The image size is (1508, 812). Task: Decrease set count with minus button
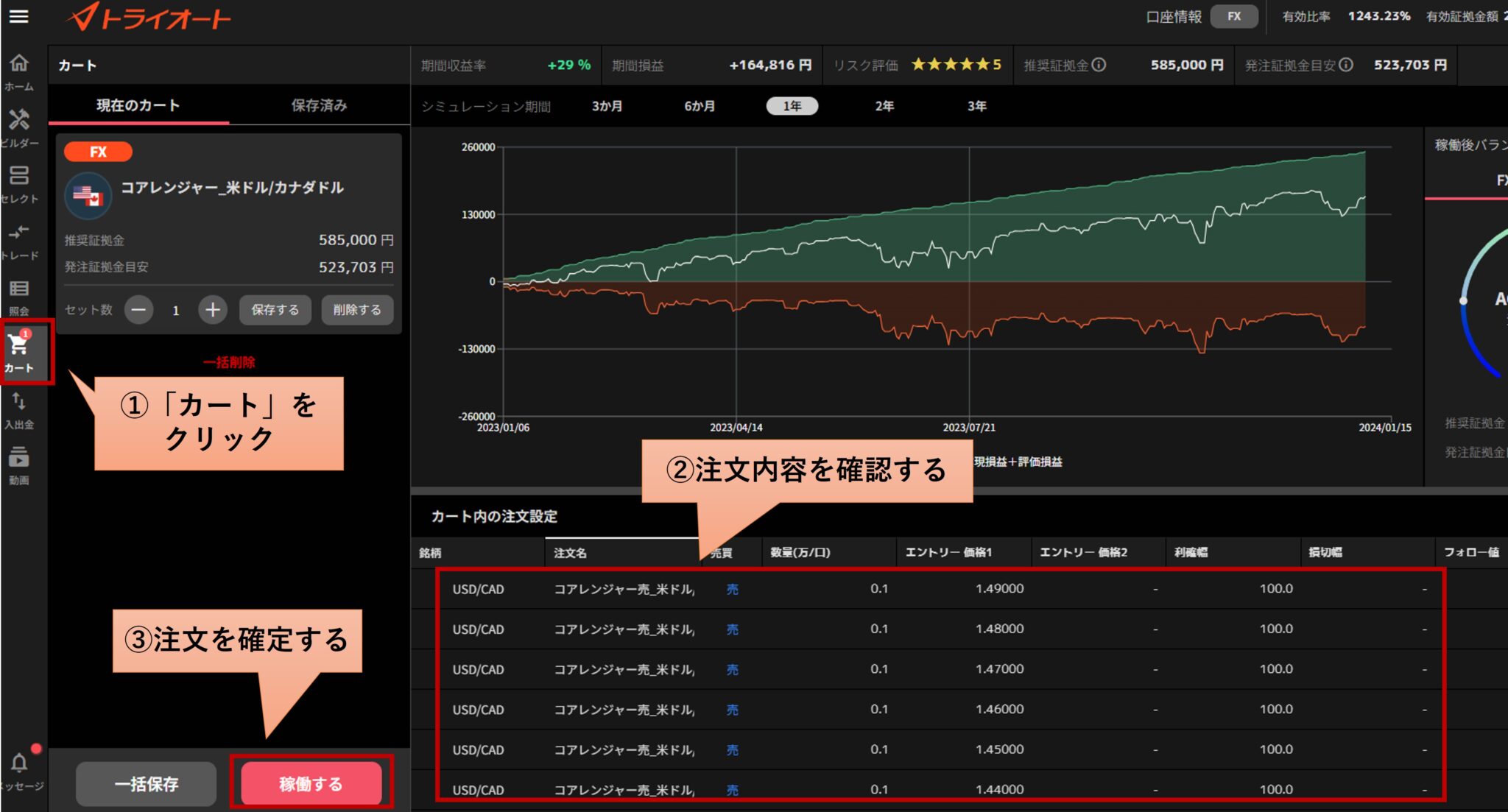138,310
